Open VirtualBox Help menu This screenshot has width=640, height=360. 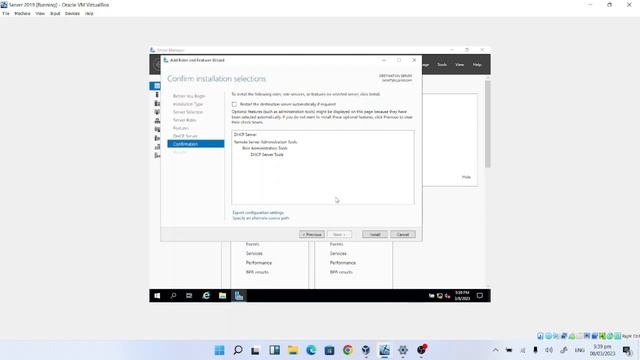(x=89, y=13)
